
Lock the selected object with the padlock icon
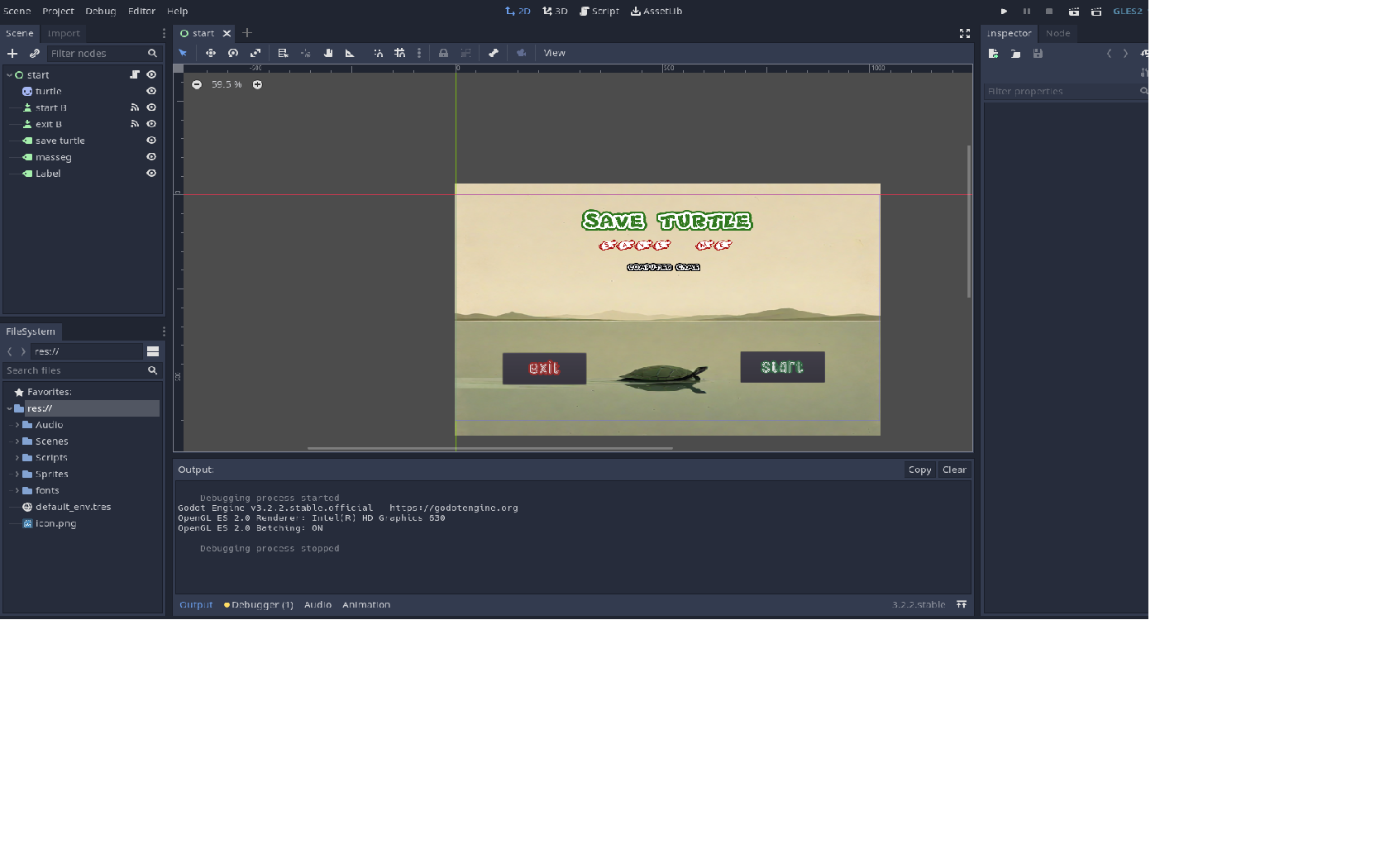(443, 53)
